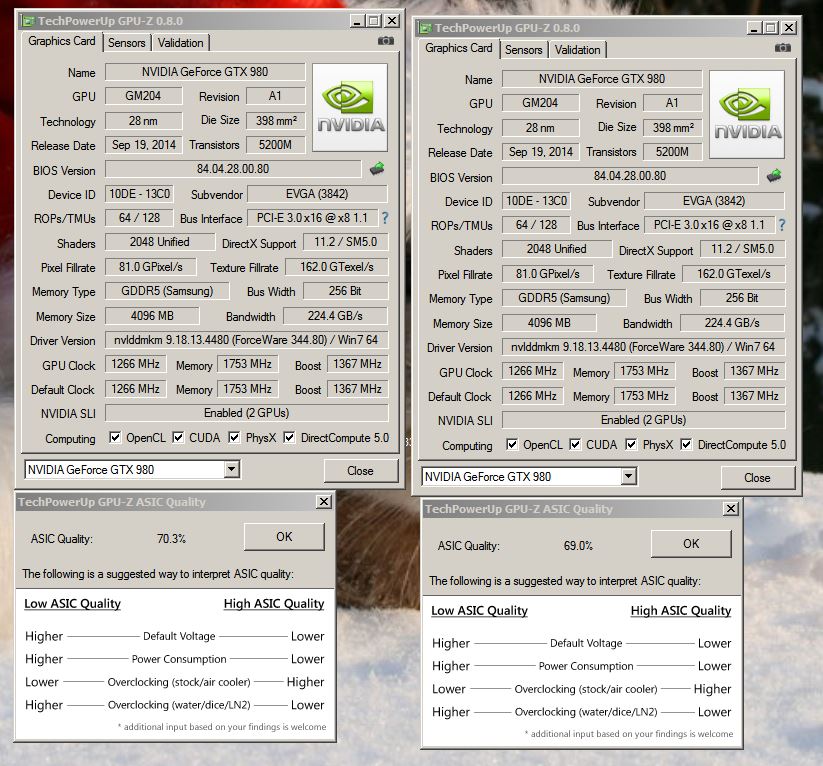The image size is (823, 766).
Task: Click OK in right ASIC Quality dialog
Action: (x=691, y=543)
